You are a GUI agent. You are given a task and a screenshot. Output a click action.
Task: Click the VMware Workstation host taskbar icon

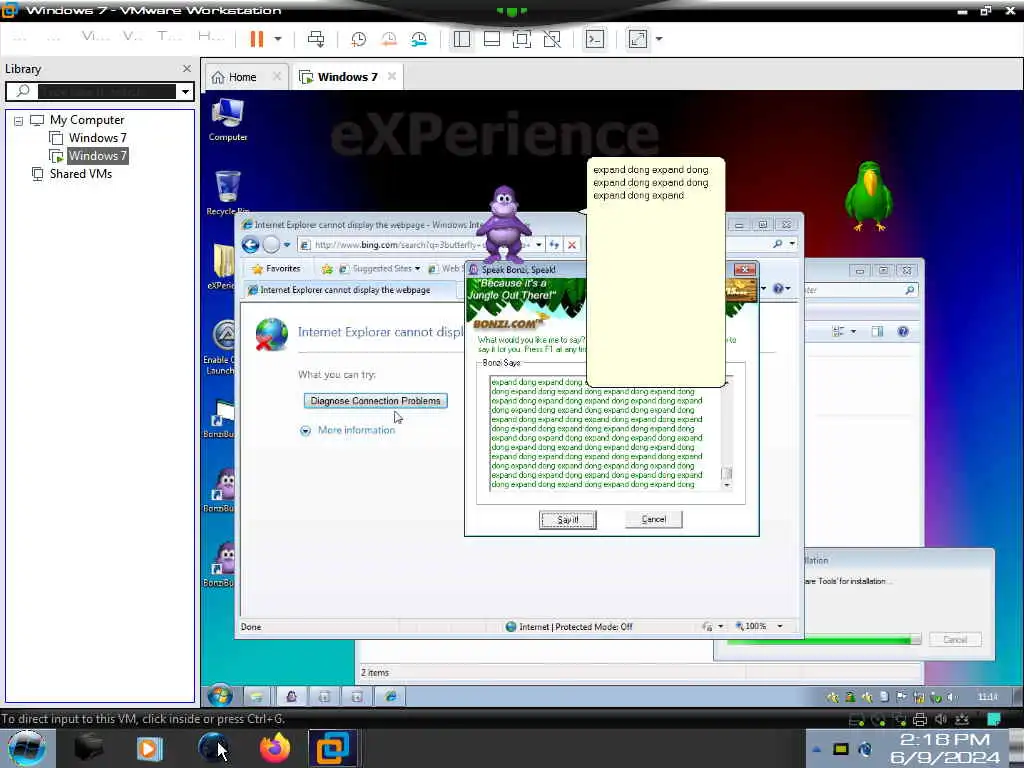[x=332, y=748]
